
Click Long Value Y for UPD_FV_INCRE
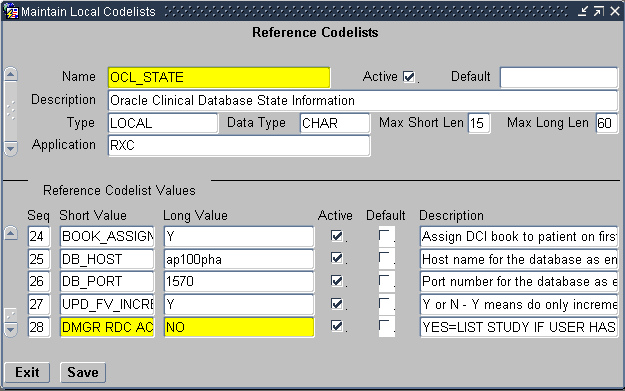point(239,305)
